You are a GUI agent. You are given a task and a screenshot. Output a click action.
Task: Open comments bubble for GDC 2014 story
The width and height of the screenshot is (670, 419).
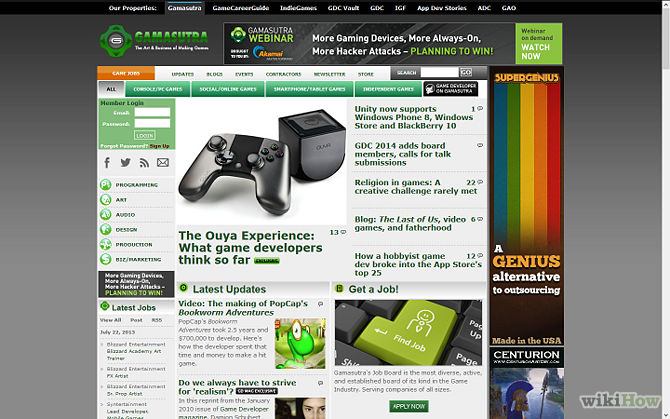point(480,146)
